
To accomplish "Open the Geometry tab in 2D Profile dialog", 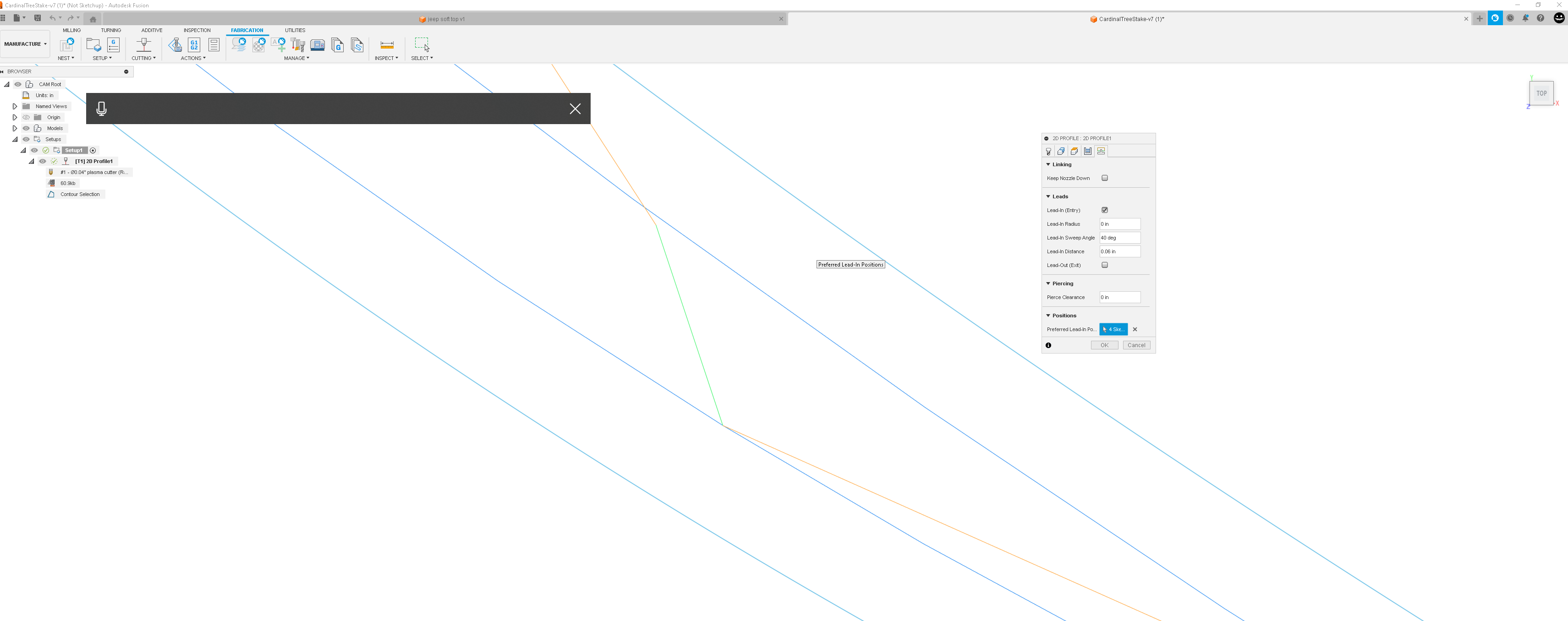I will (1061, 152).
